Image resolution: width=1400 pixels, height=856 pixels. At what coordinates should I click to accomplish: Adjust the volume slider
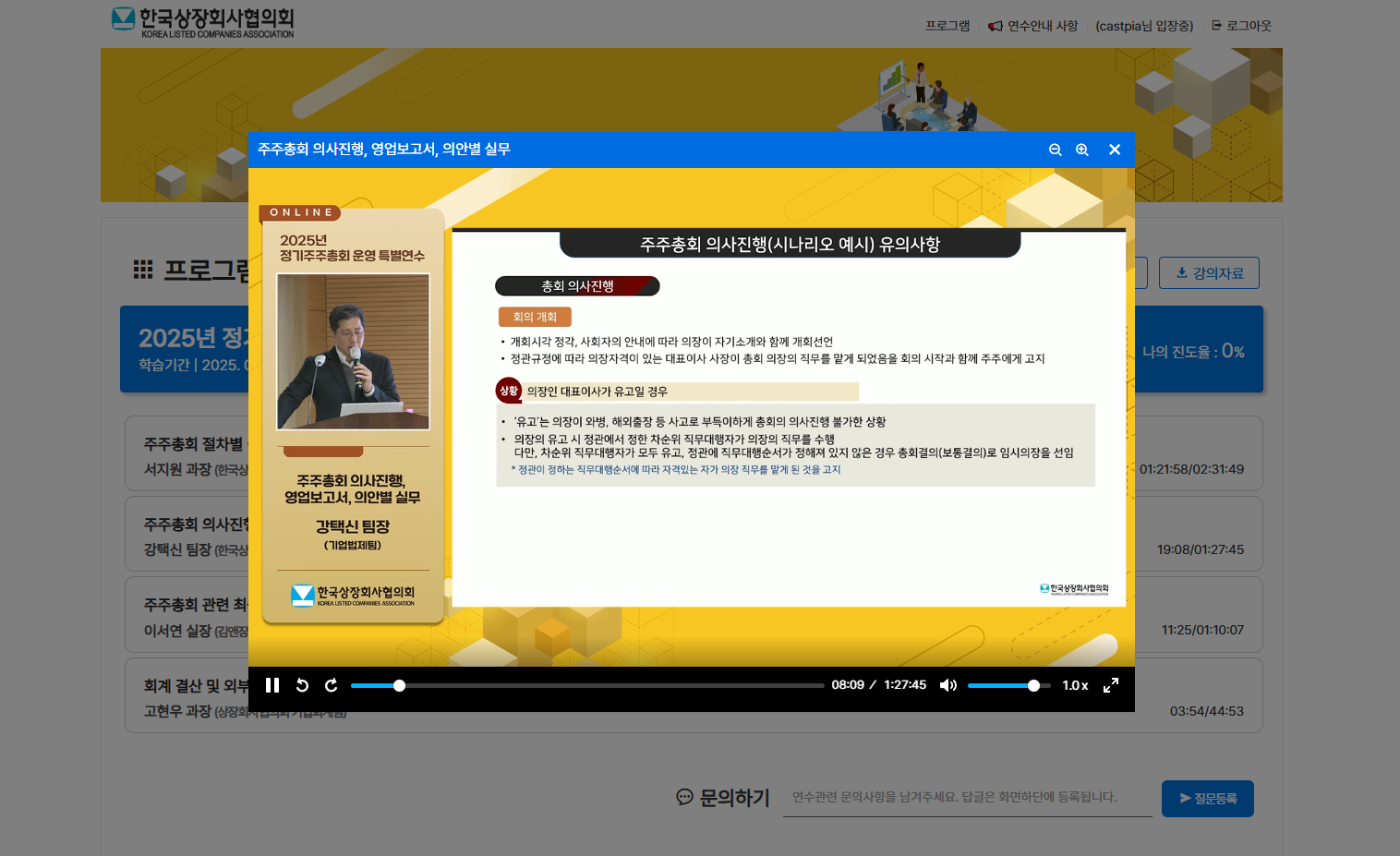tap(1008, 685)
